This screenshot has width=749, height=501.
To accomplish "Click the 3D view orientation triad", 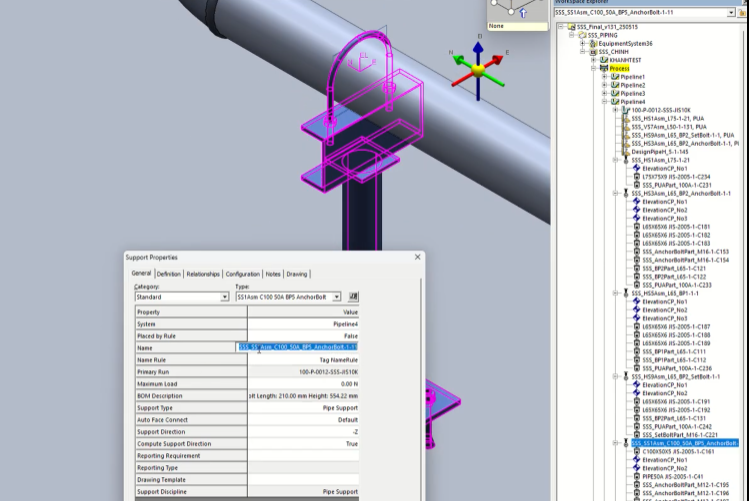I will pos(479,69).
